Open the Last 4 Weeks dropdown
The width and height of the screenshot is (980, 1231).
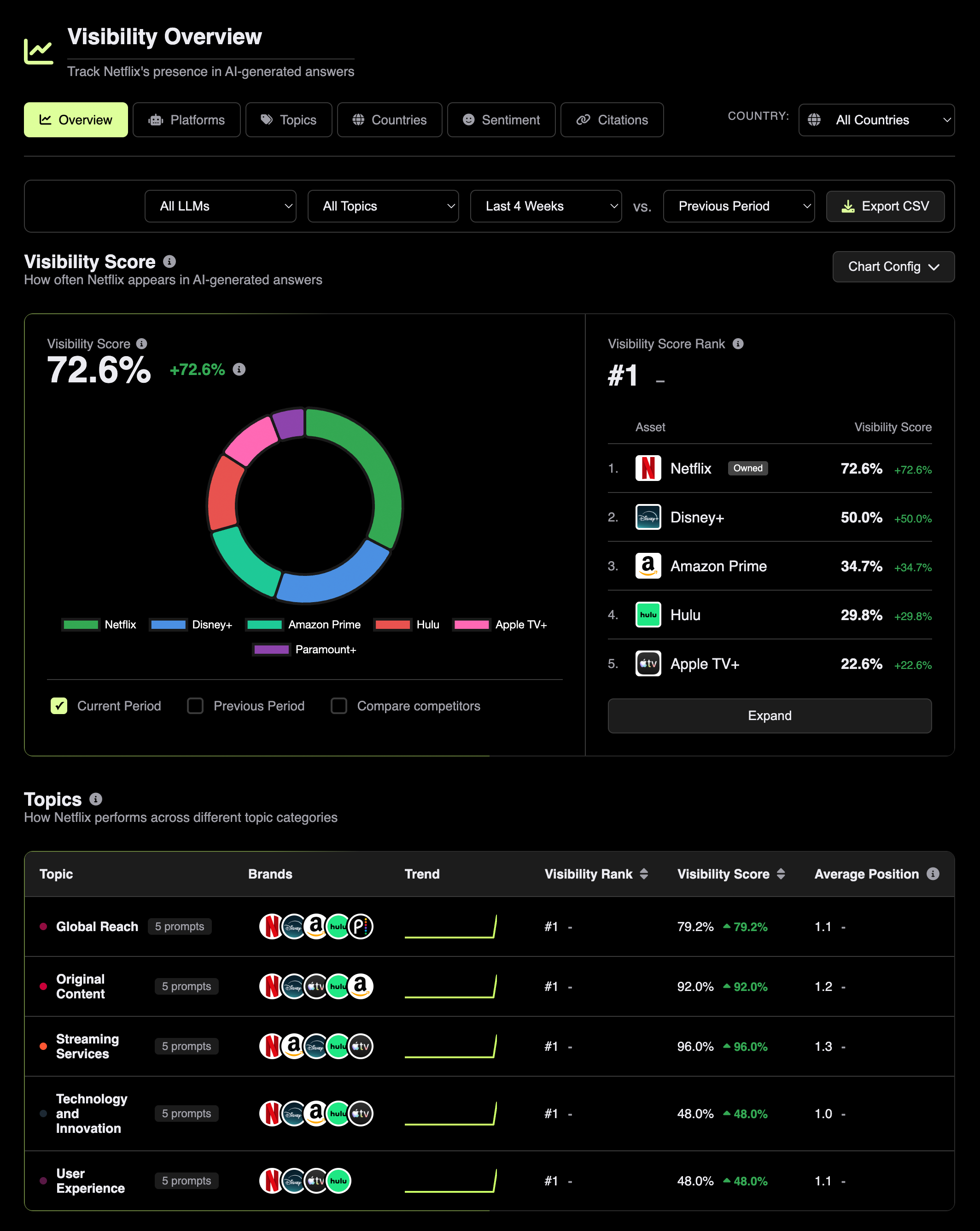pos(546,206)
